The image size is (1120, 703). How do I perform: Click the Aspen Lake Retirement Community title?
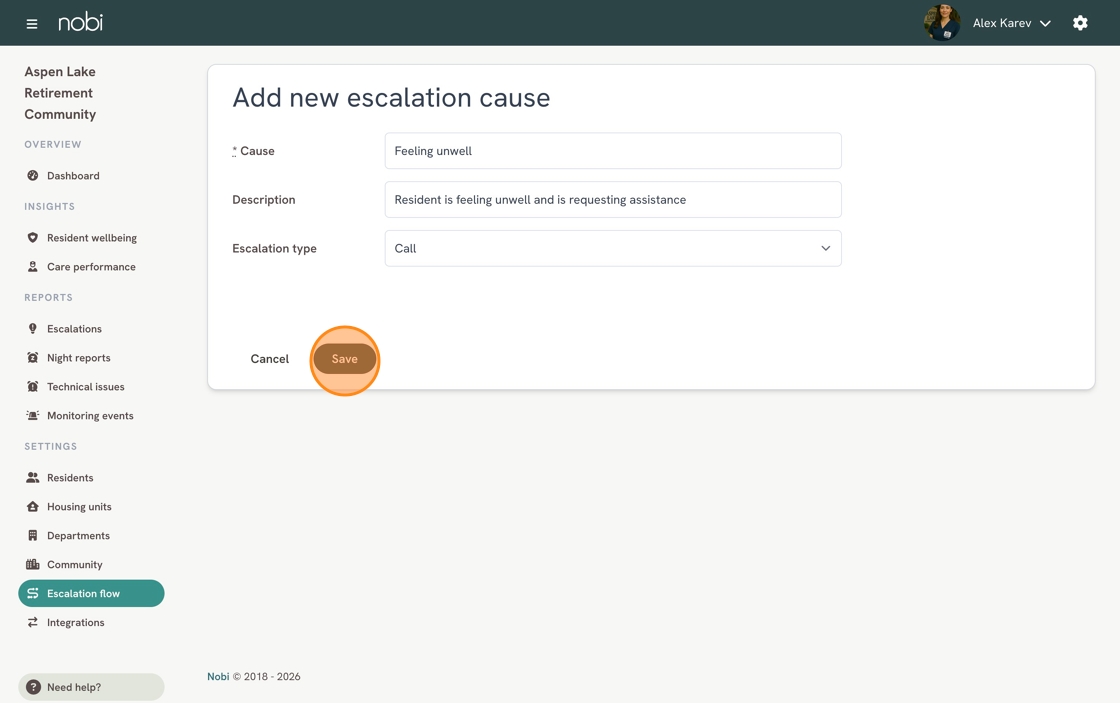pyautogui.click(x=60, y=93)
